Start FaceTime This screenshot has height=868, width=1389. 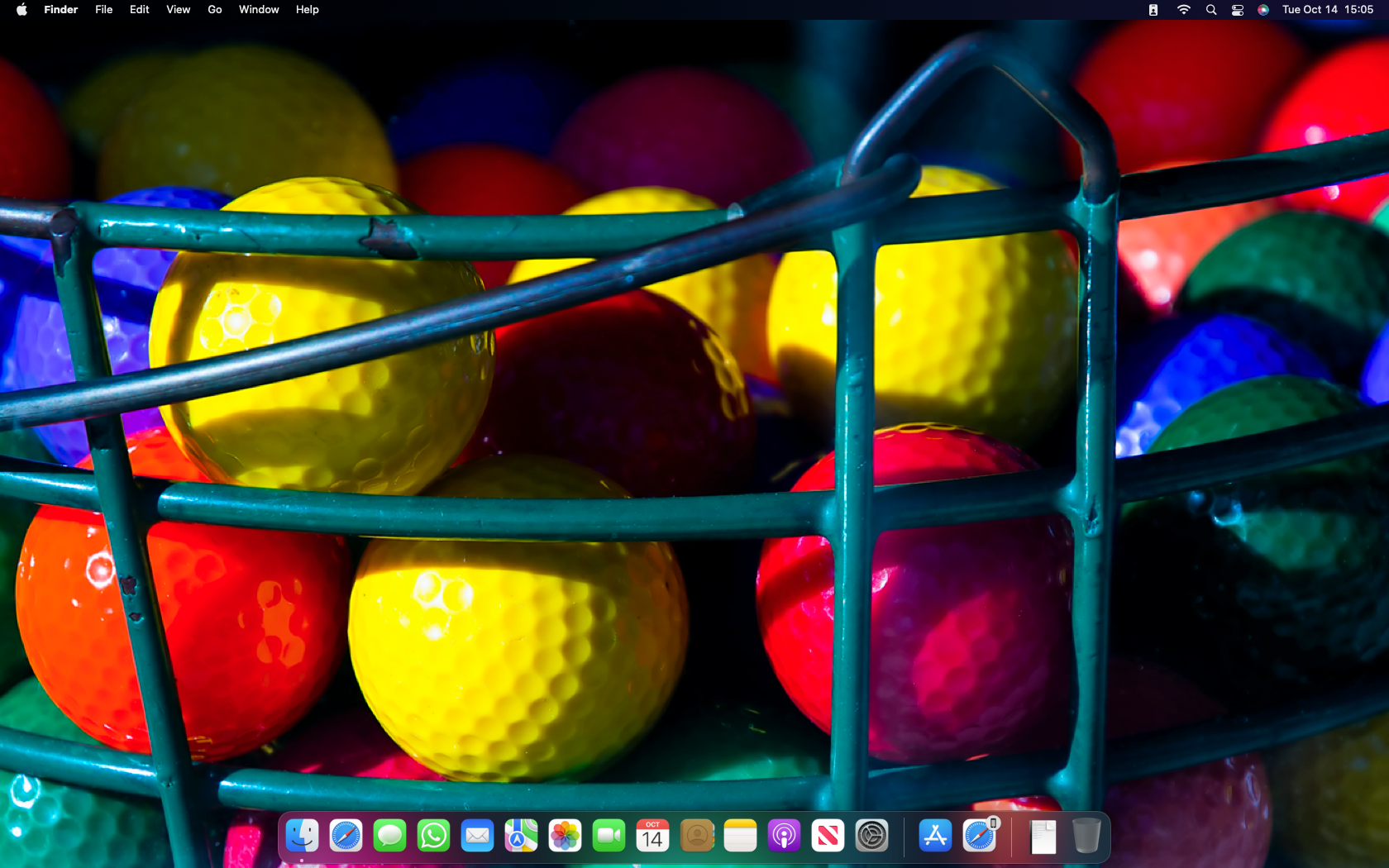coord(609,836)
